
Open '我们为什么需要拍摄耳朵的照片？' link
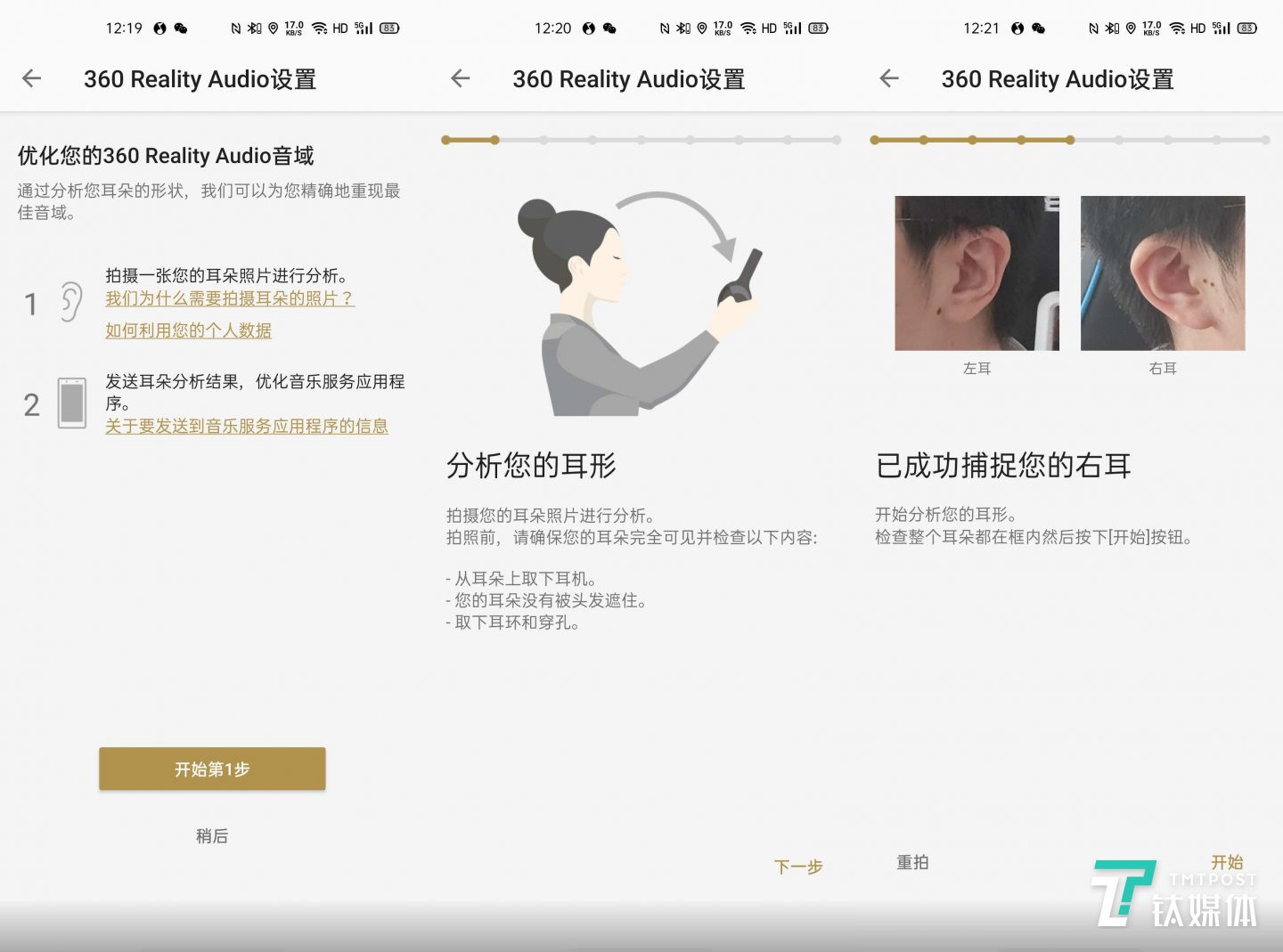pyautogui.click(x=230, y=298)
